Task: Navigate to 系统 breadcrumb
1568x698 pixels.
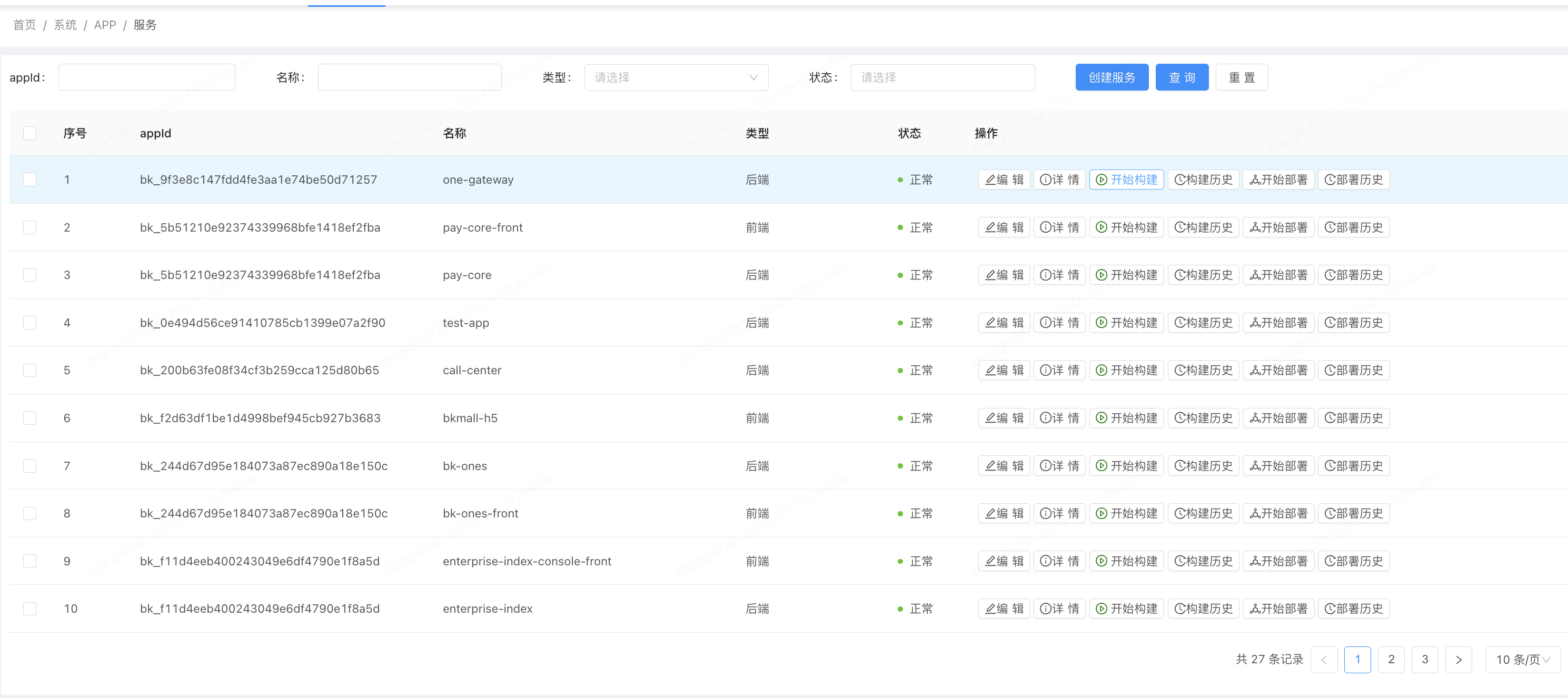Action: [65, 25]
